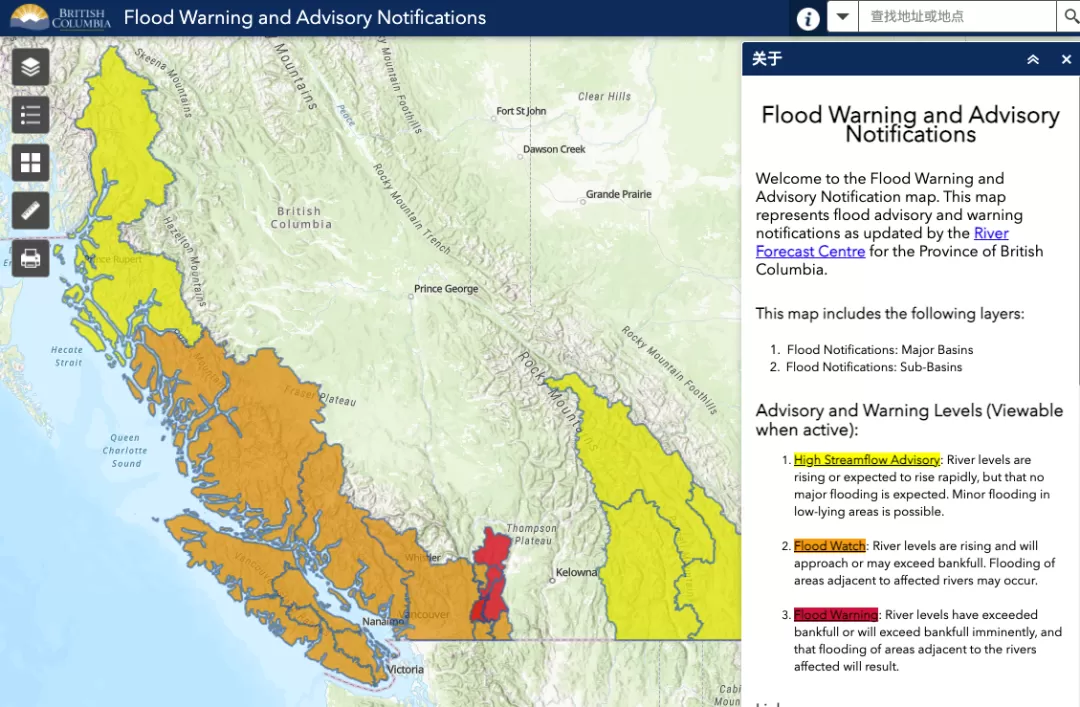Screen dimensions: 1080x707
Task: Click the search magnifier icon
Action: [x=1070, y=16]
